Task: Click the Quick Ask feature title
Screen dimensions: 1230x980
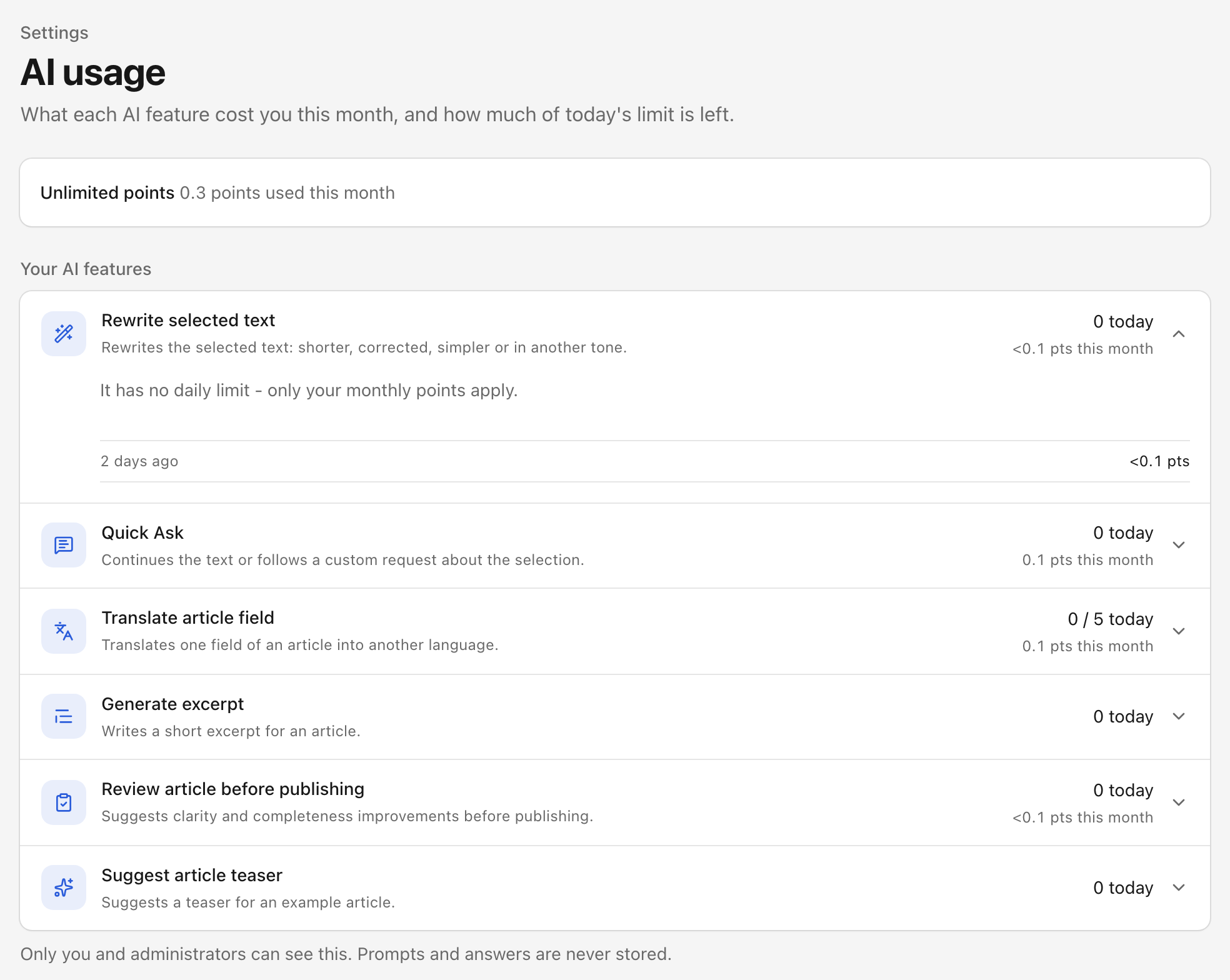Action: coord(142,532)
